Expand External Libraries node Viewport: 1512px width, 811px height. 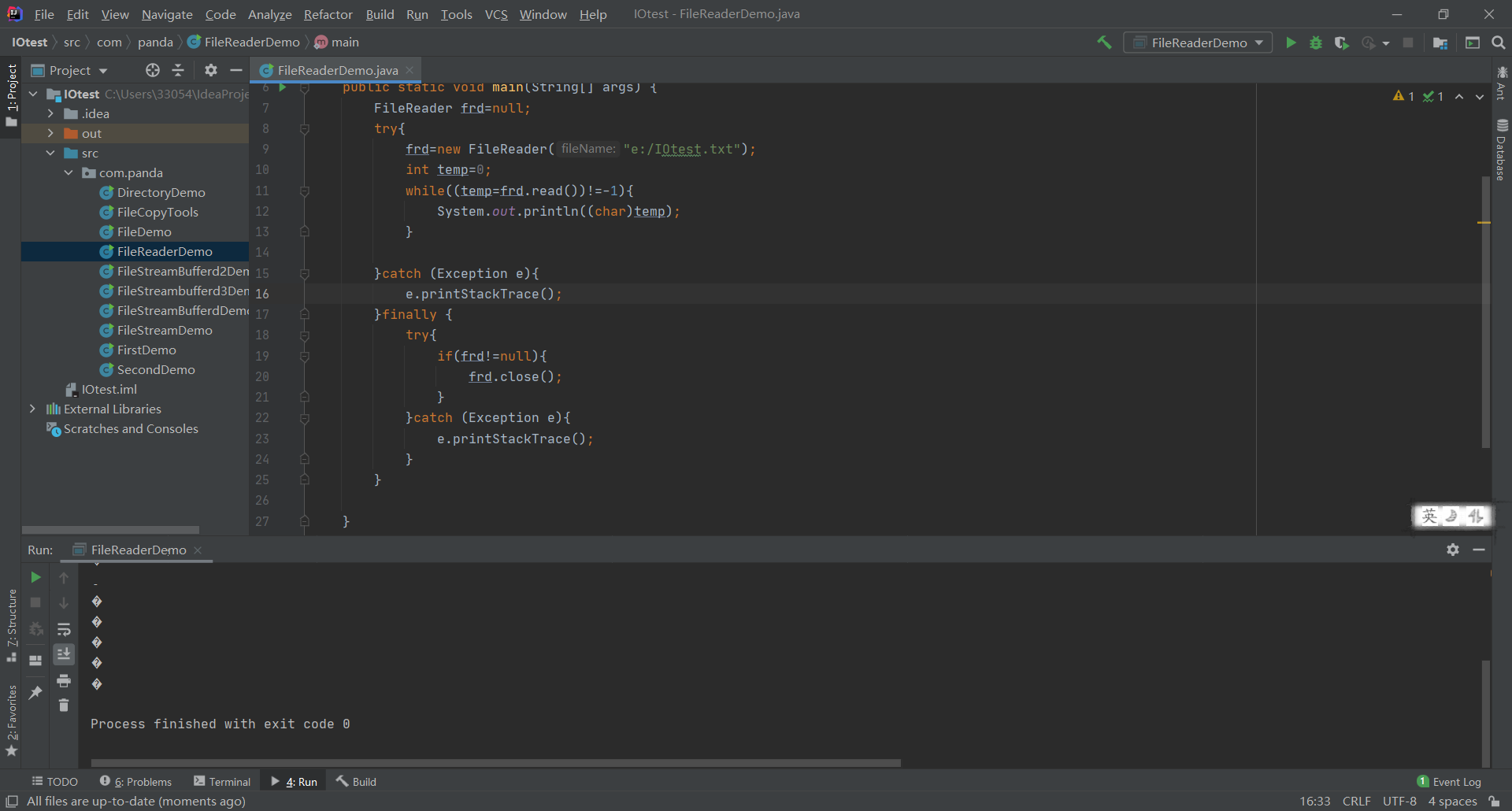coord(32,409)
